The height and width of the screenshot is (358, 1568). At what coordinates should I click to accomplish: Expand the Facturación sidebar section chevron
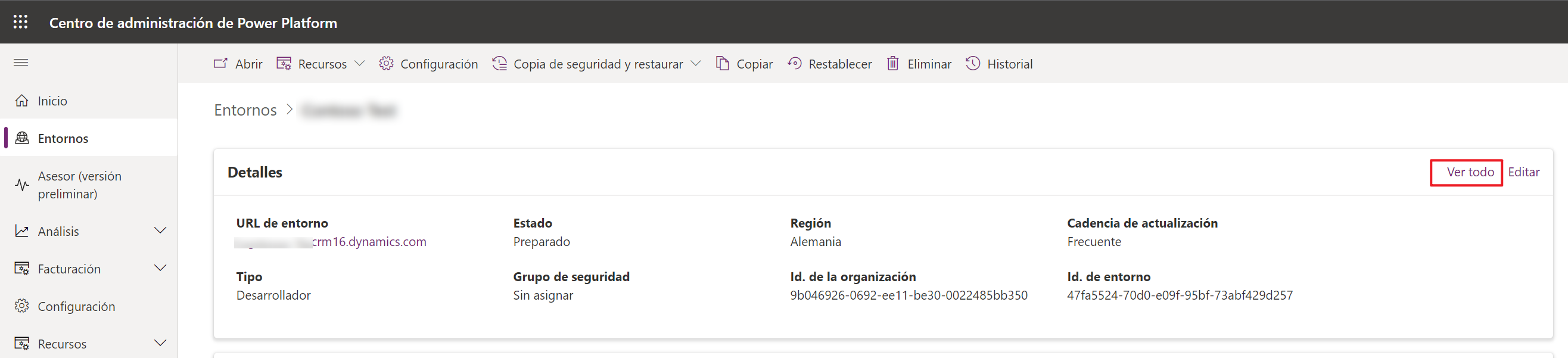pyautogui.click(x=160, y=269)
